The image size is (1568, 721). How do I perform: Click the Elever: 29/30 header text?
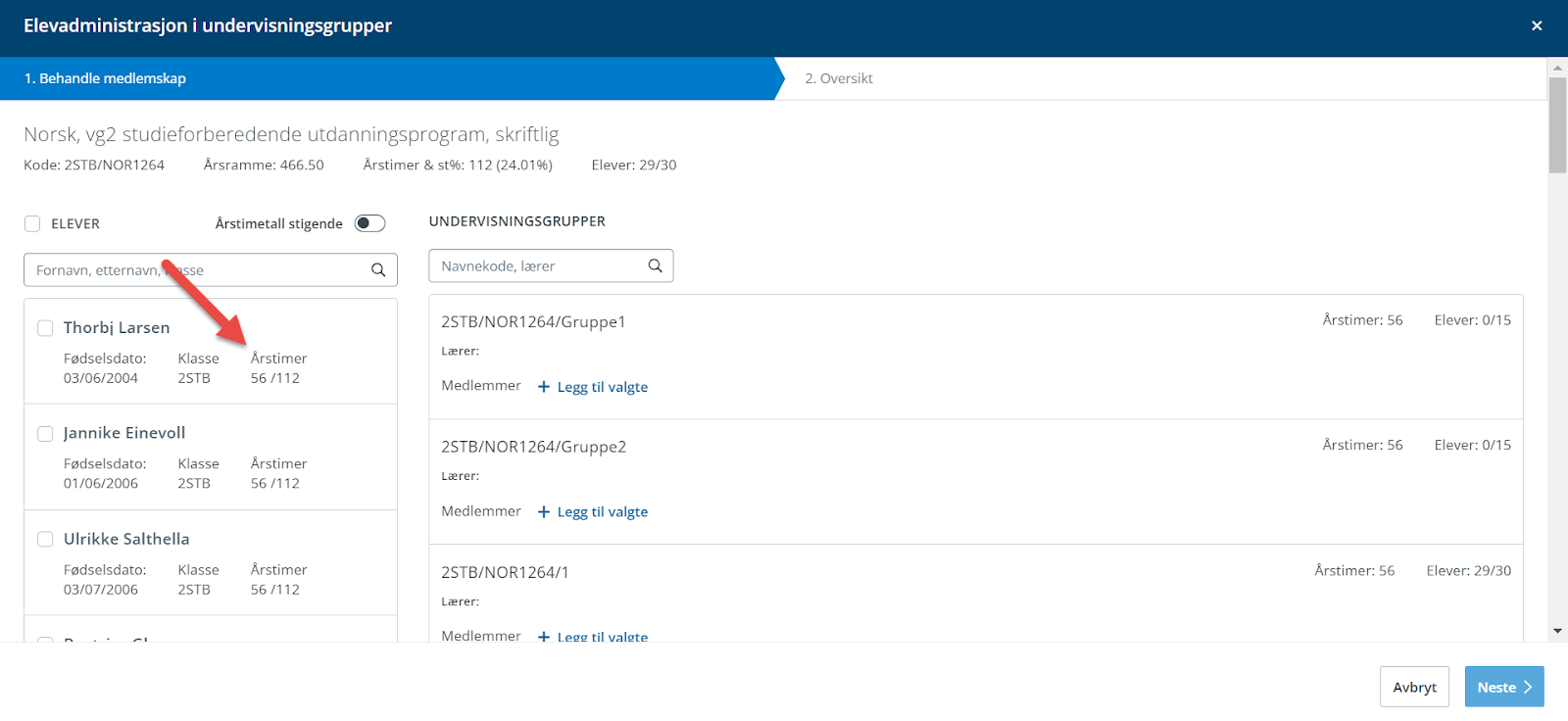click(634, 165)
